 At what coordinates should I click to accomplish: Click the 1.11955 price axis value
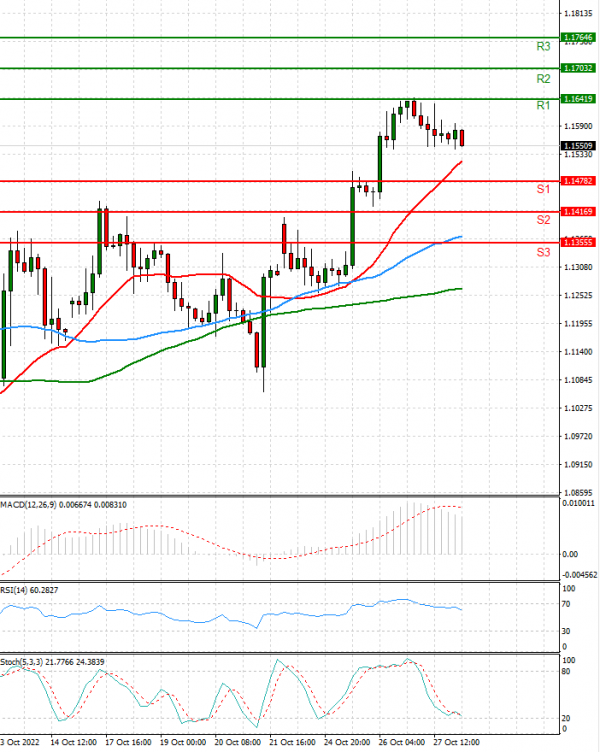[x=578, y=324]
